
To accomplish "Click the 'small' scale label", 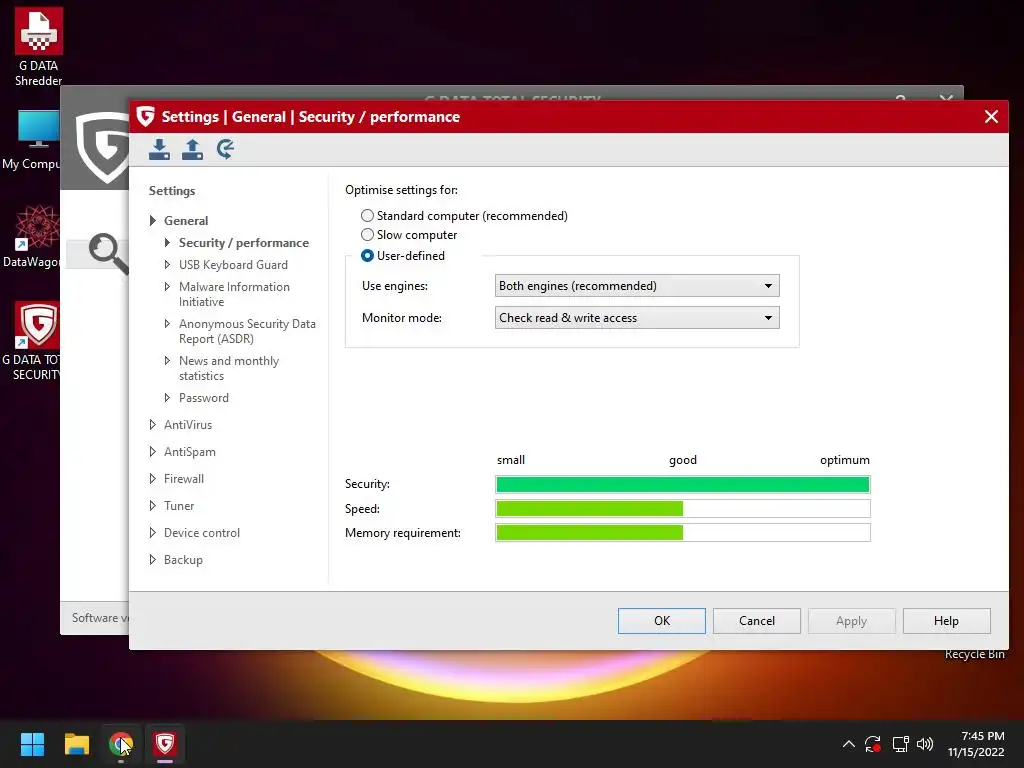I will (x=511, y=460).
